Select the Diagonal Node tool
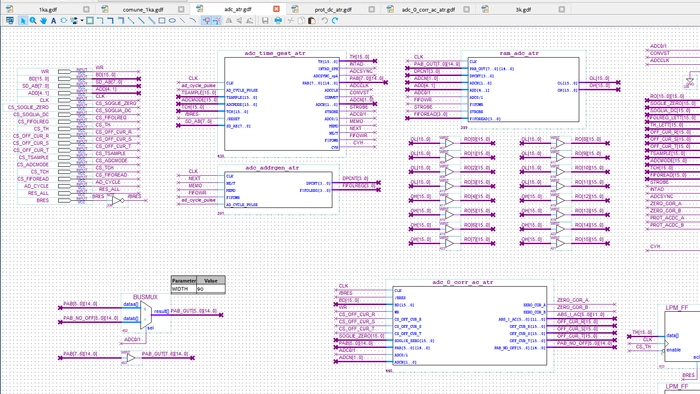700x394 pixels. tap(131, 21)
